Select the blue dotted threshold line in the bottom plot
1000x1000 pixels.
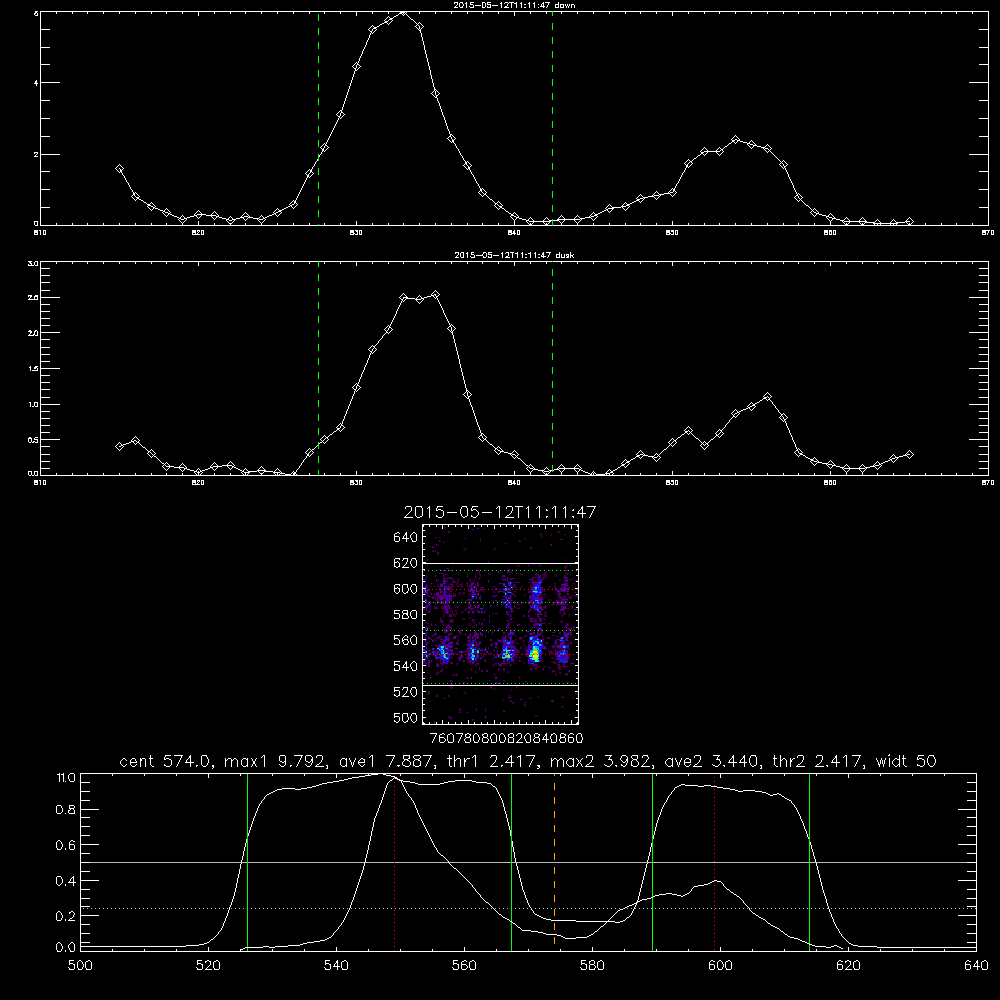(528, 908)
